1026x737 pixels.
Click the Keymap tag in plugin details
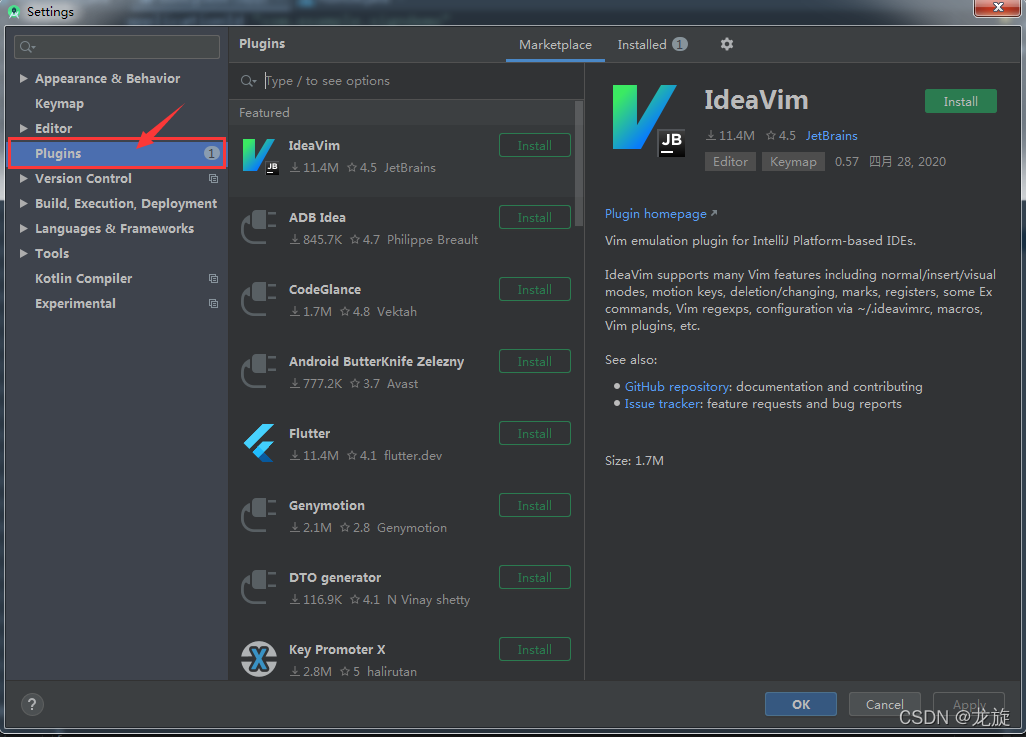(x=793, y=162)
